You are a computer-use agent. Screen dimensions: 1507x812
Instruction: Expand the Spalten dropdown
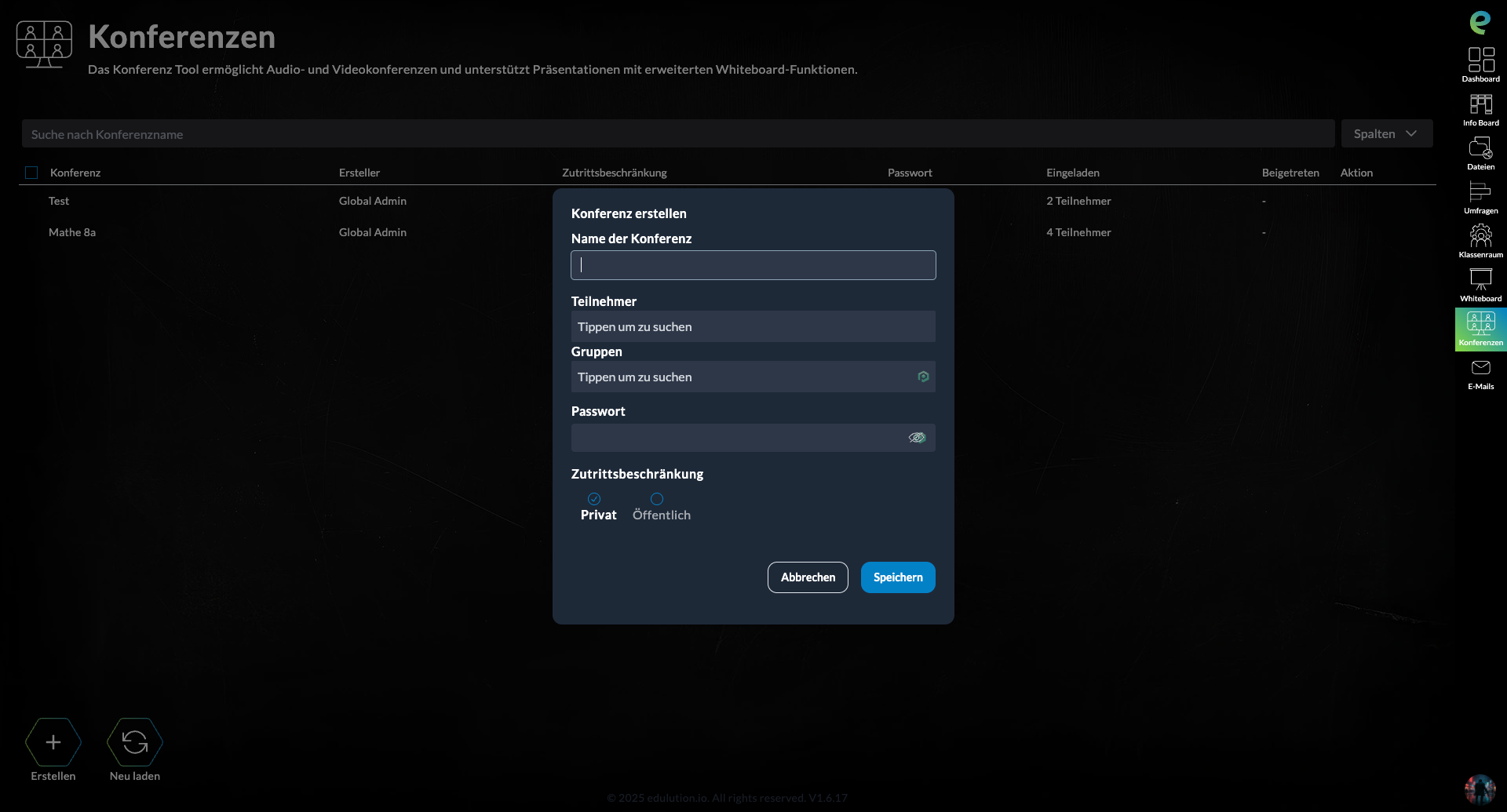coord(1386,134)
